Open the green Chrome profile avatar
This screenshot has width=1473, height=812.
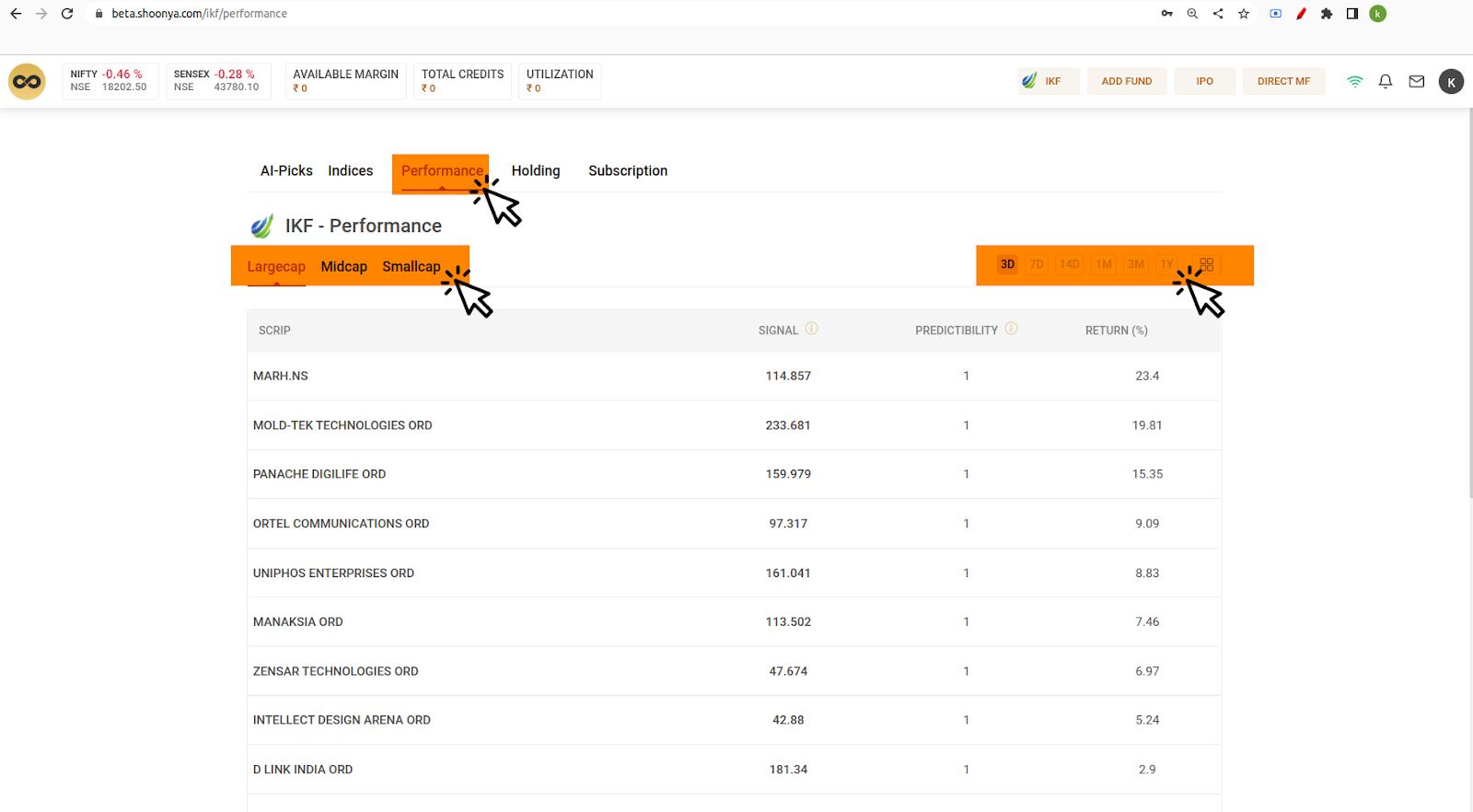pyautogui.click(x=1378, y=14)
